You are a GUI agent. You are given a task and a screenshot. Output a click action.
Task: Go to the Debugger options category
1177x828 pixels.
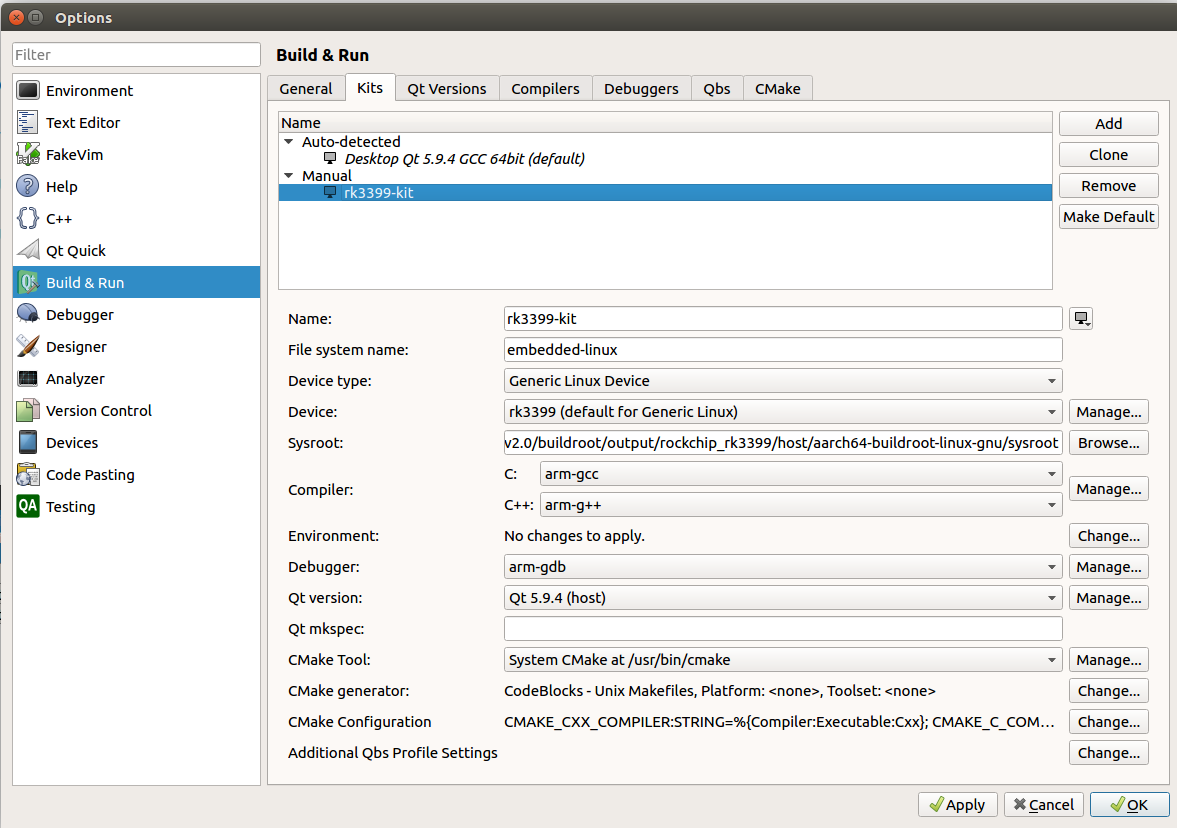[80, 315]
